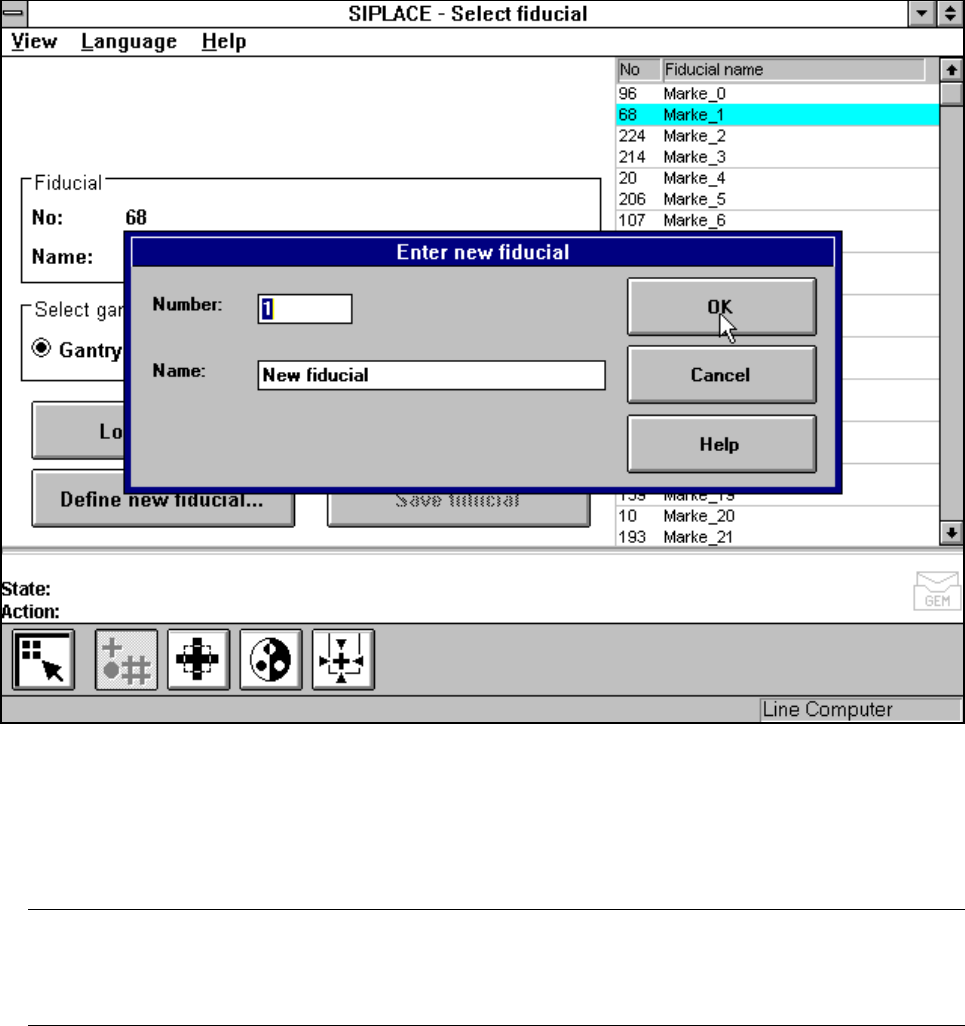Open the Language menu
Image resolution: width=965 pixels, height=1026 pixels.
pos(129,41)
